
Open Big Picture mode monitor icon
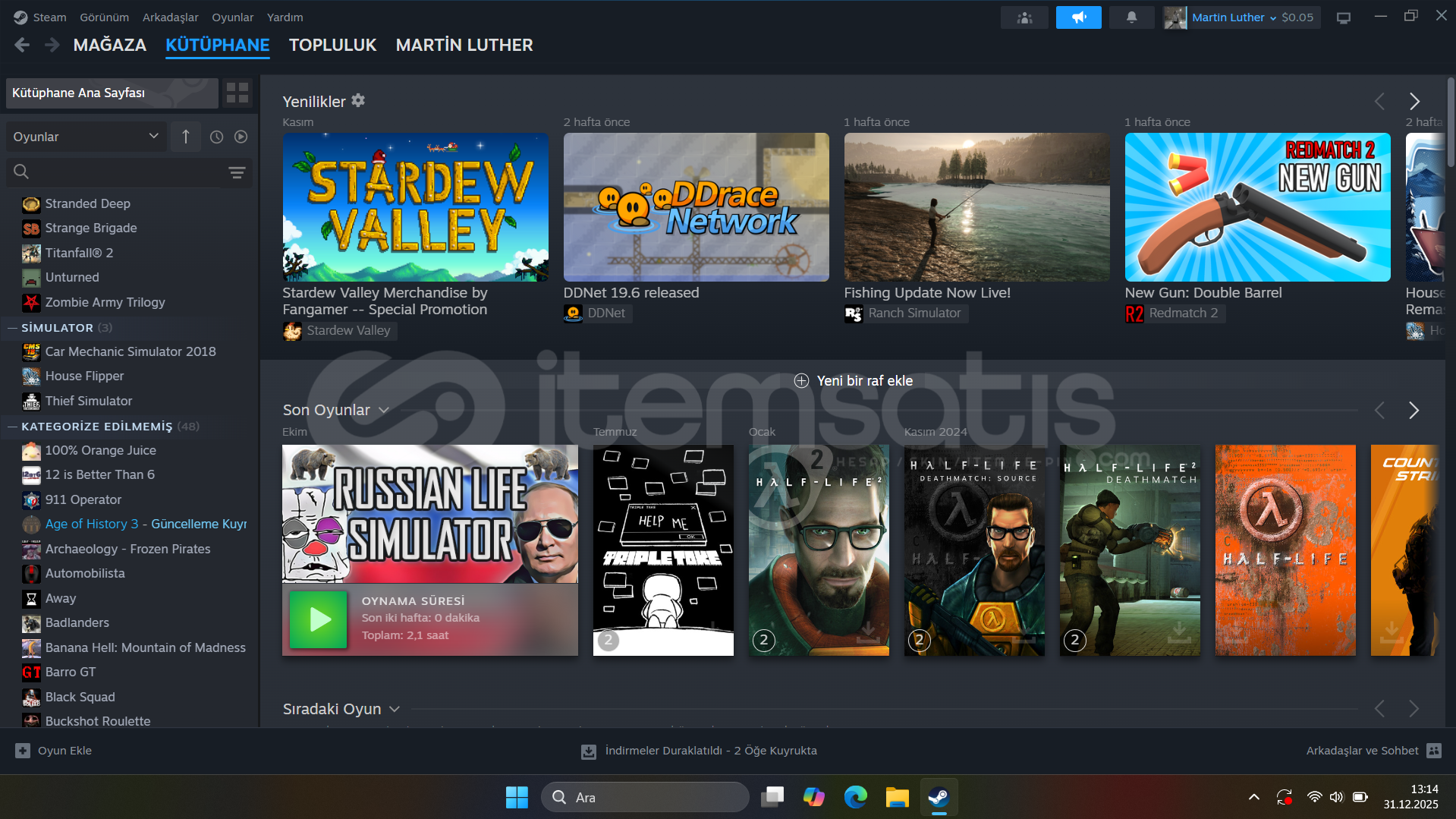point(1343,17)
